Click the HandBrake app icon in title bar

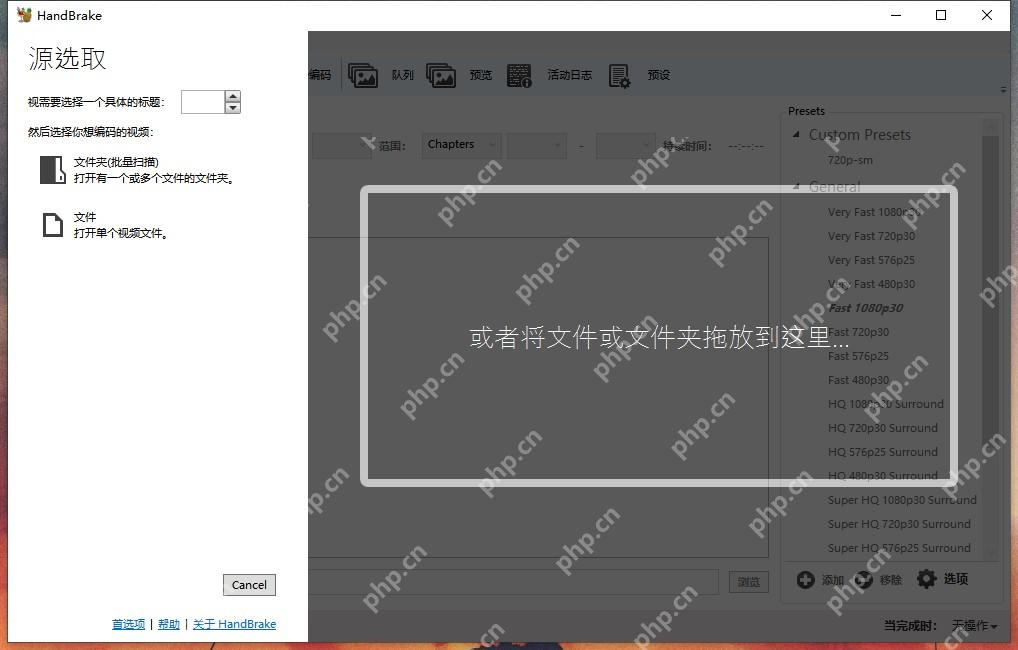[24, 15]
